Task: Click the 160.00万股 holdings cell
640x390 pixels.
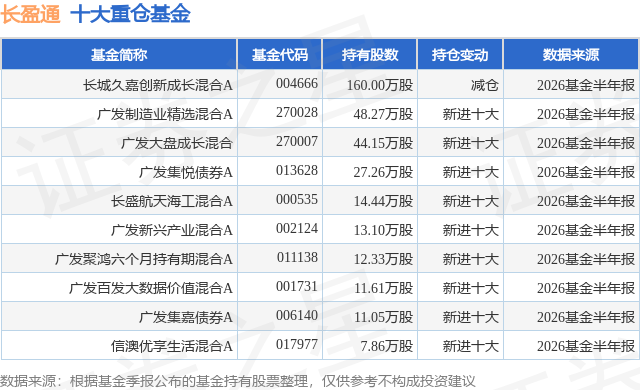Action: [380, 85]
